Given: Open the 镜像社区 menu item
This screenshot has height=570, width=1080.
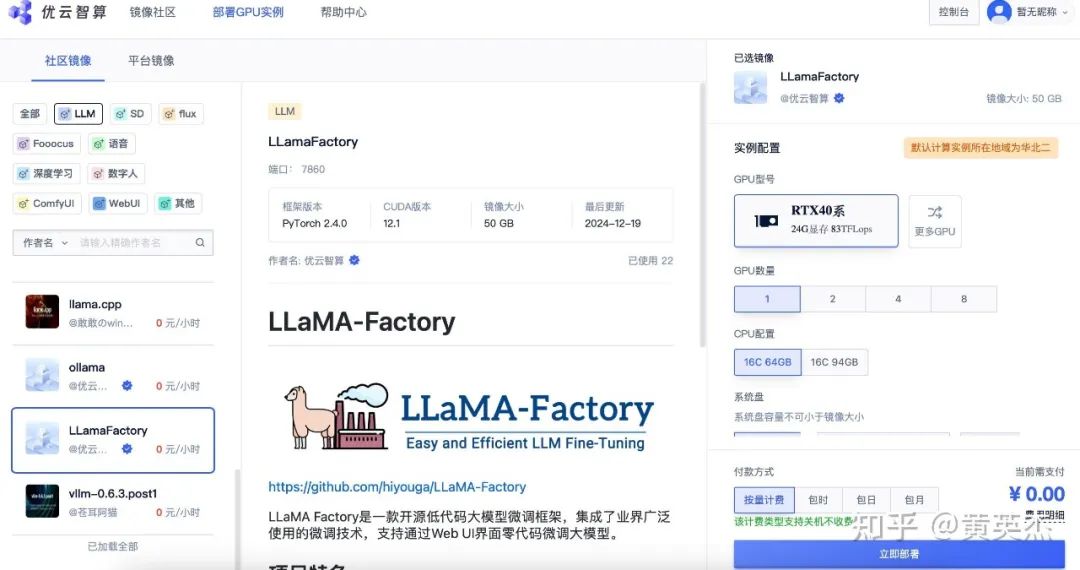Looking at the screenshot, I should [152, 12].
